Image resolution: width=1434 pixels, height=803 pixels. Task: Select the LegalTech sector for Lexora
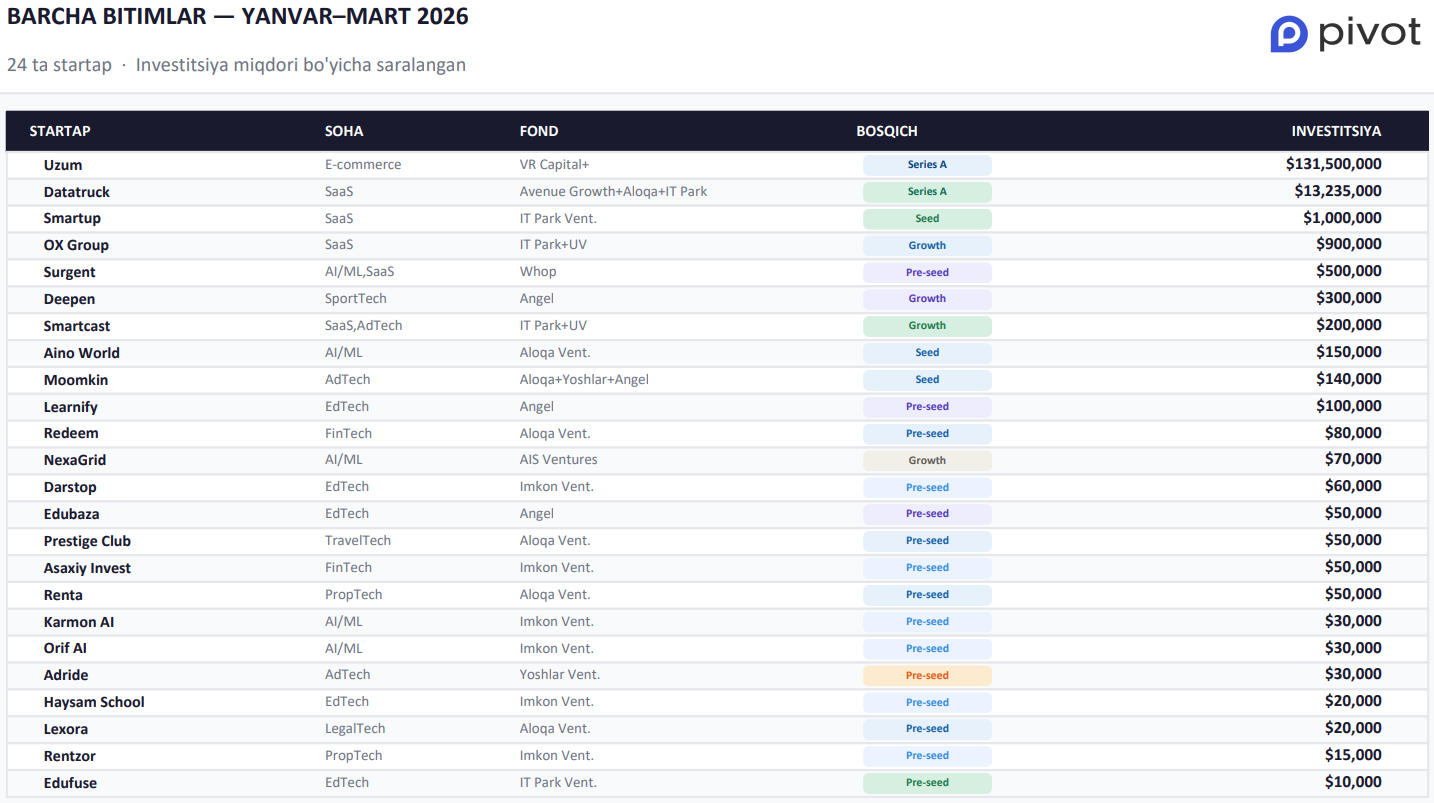click(355, 729)
